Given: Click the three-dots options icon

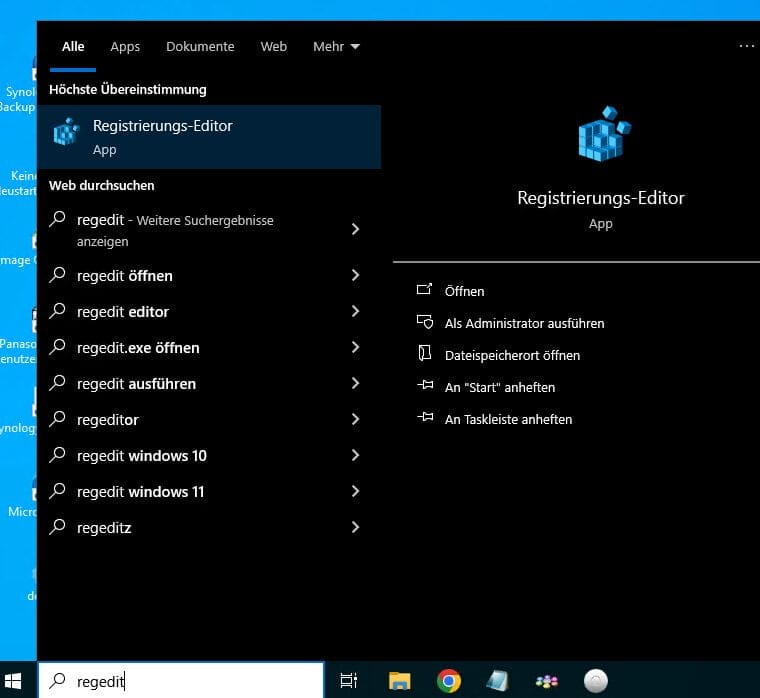Looking at the screenshot, I should pos(746,46).
